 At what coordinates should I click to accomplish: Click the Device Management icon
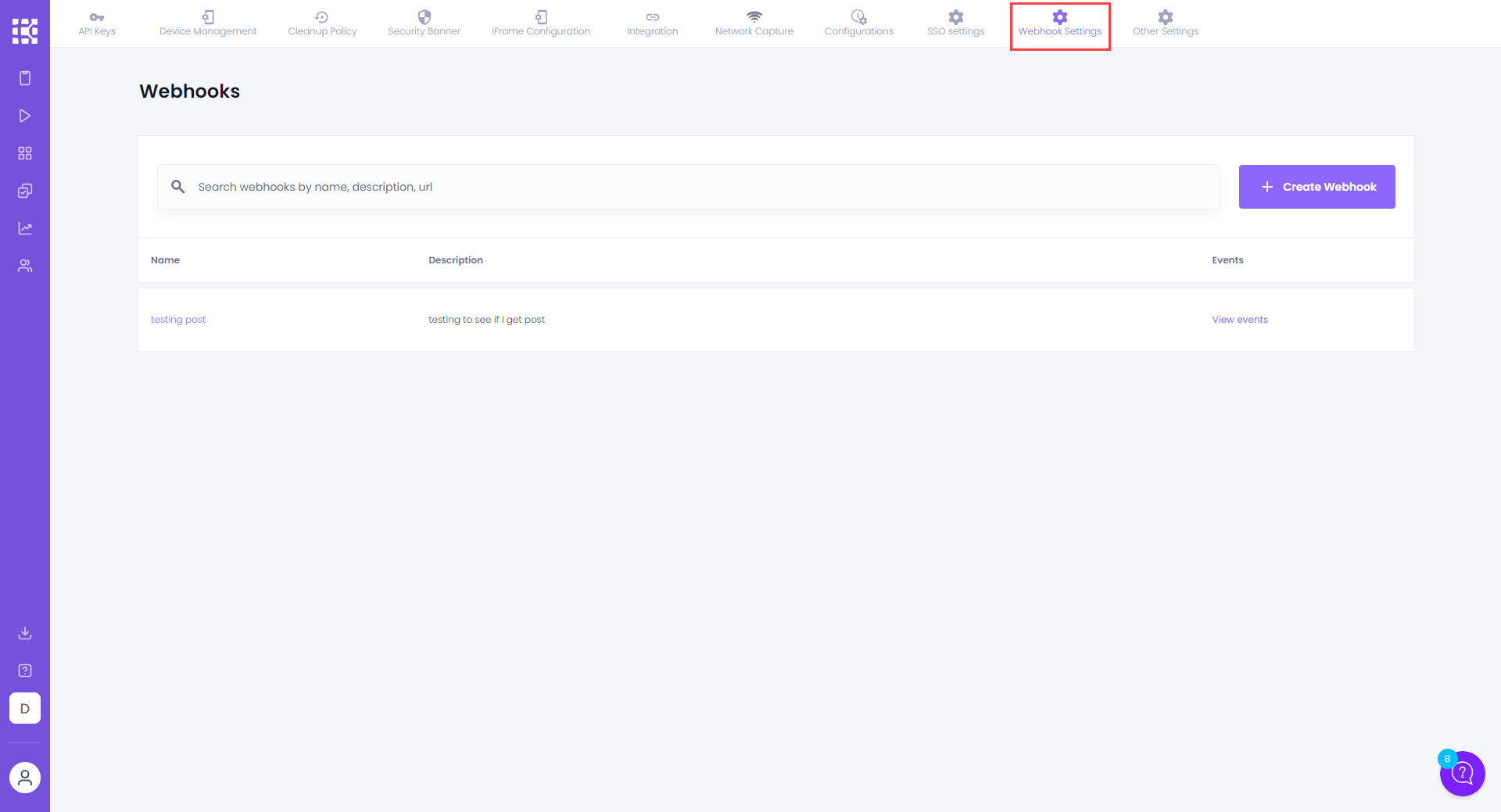click(x=208, y=16)
